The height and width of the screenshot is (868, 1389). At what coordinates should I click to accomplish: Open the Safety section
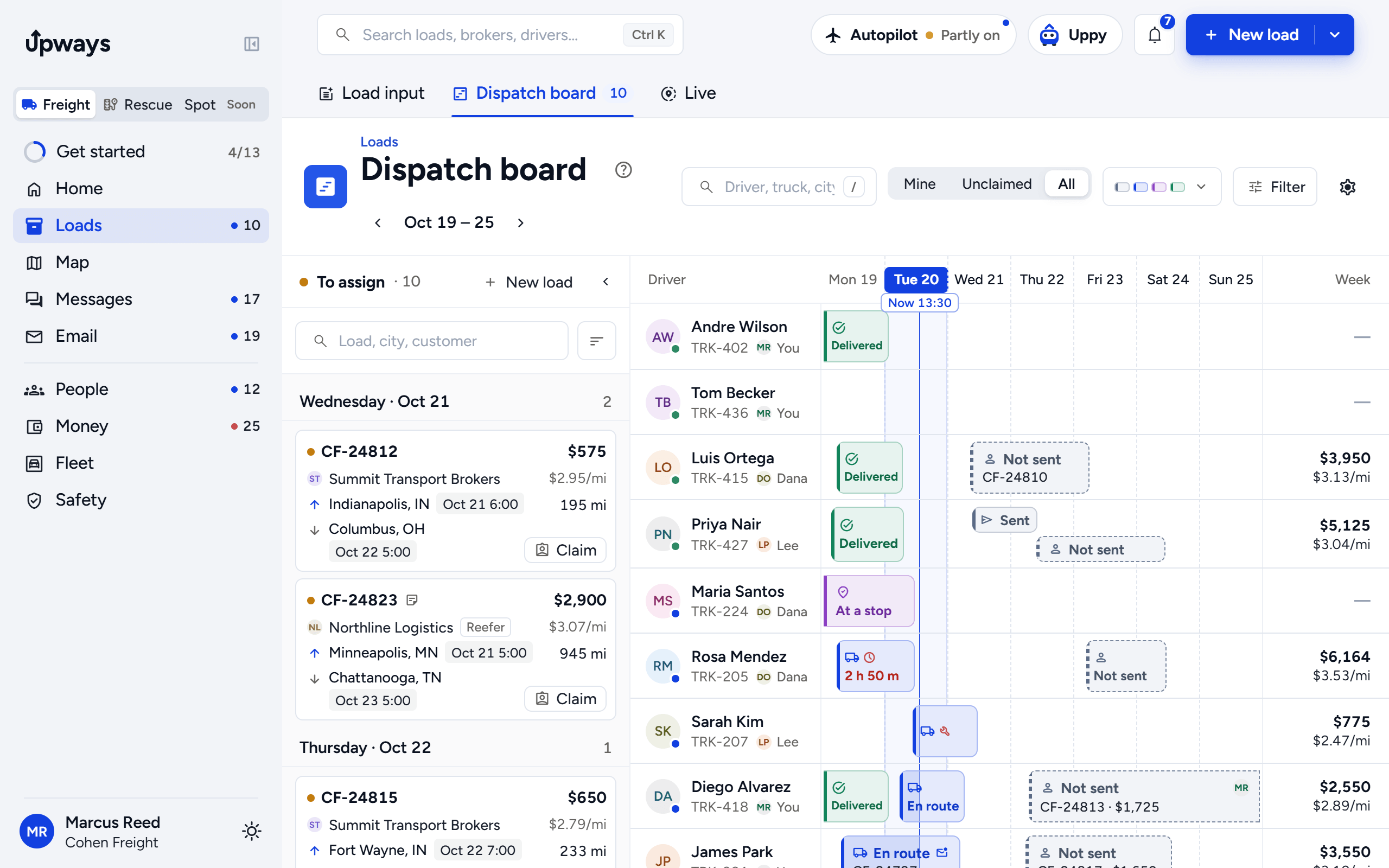click(141, 500)
